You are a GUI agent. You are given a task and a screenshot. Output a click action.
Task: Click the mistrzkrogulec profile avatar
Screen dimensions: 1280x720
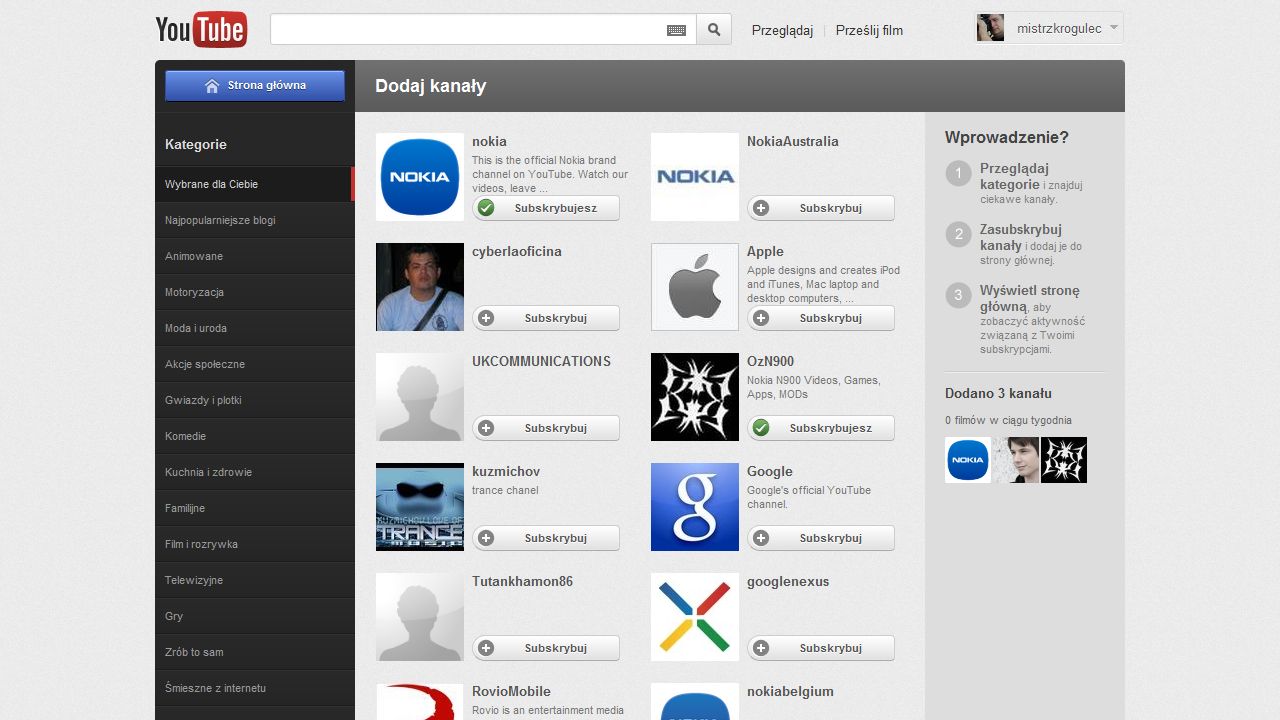991,28
